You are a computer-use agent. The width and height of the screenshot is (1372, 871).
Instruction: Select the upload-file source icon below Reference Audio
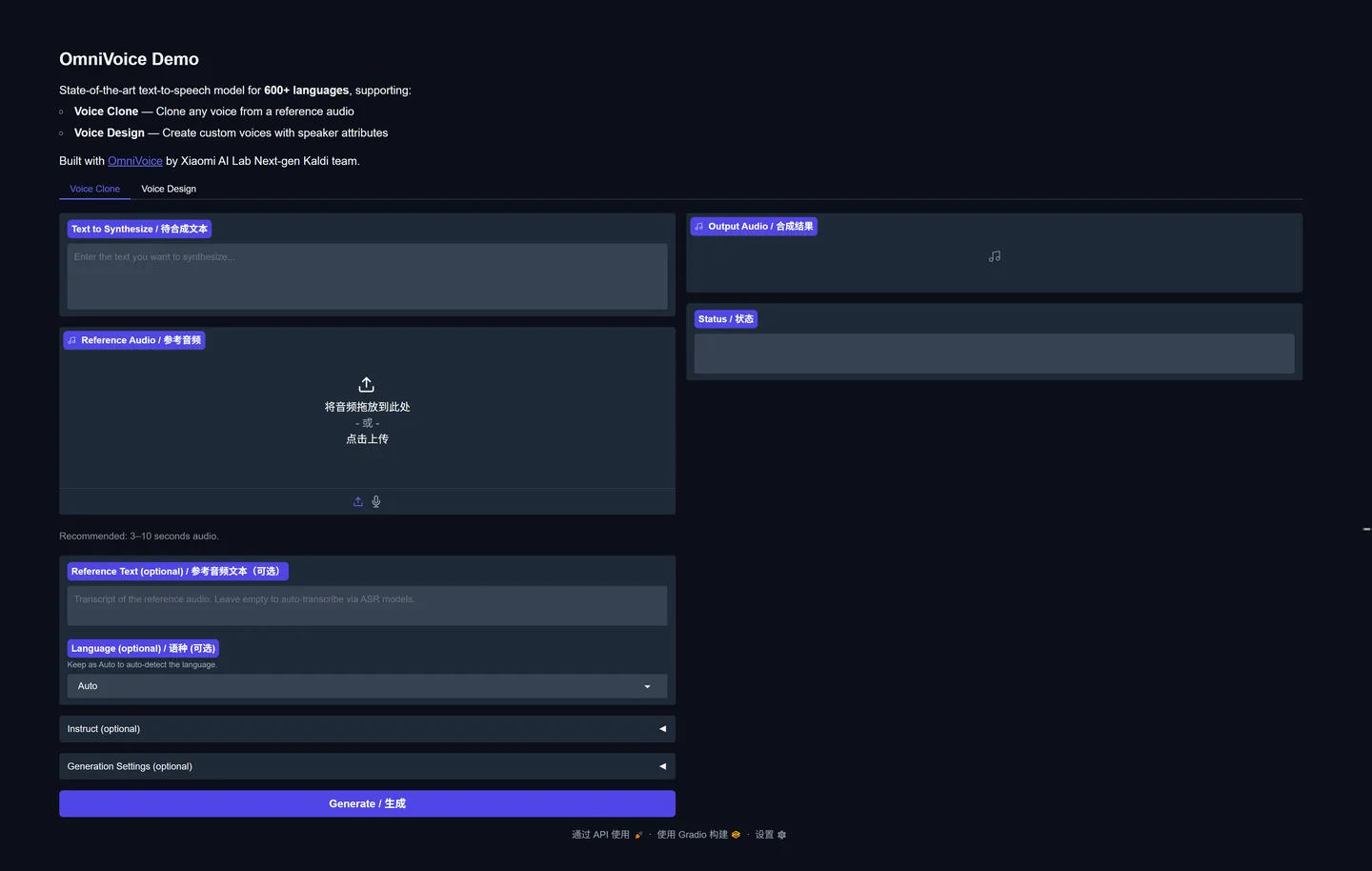coord(358,501)
